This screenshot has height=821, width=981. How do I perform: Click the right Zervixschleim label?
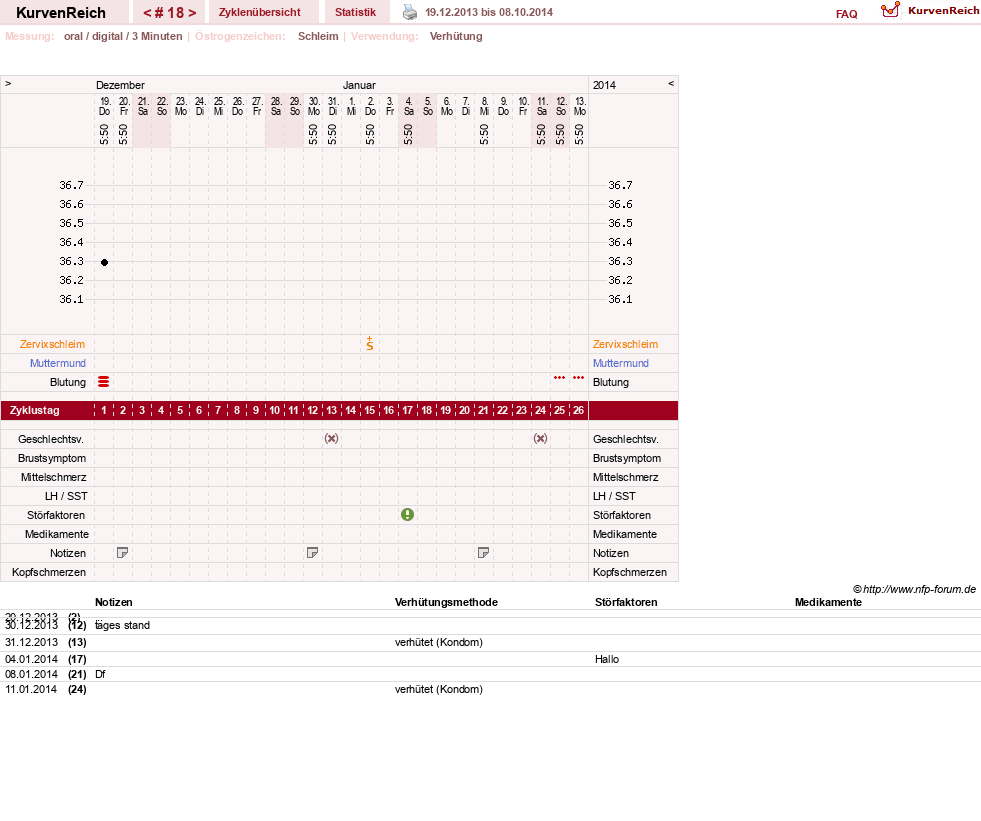point(625,344)
